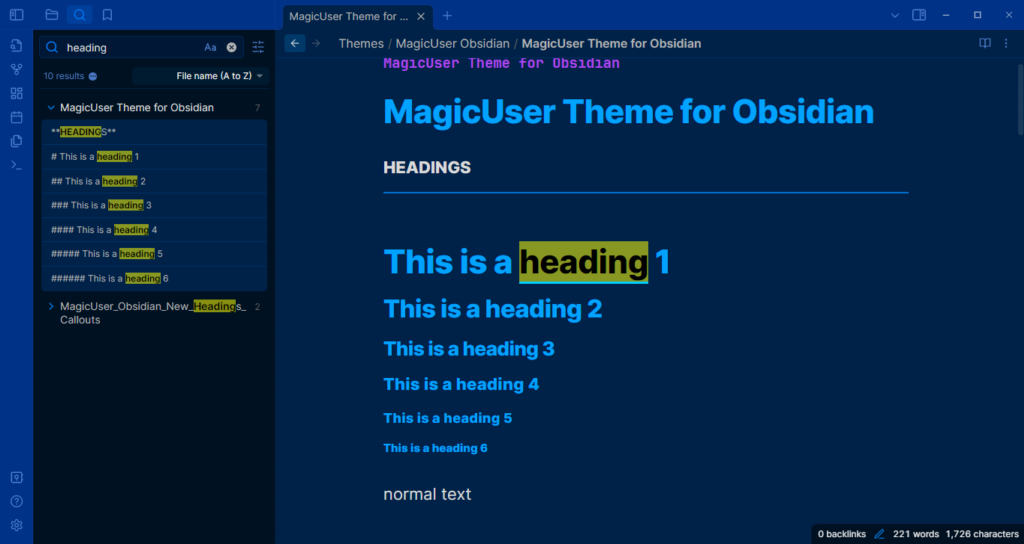The image size is (1024, 544).
Task: Select result '### This is a heading 3'
Action: (x=154, y=205)
